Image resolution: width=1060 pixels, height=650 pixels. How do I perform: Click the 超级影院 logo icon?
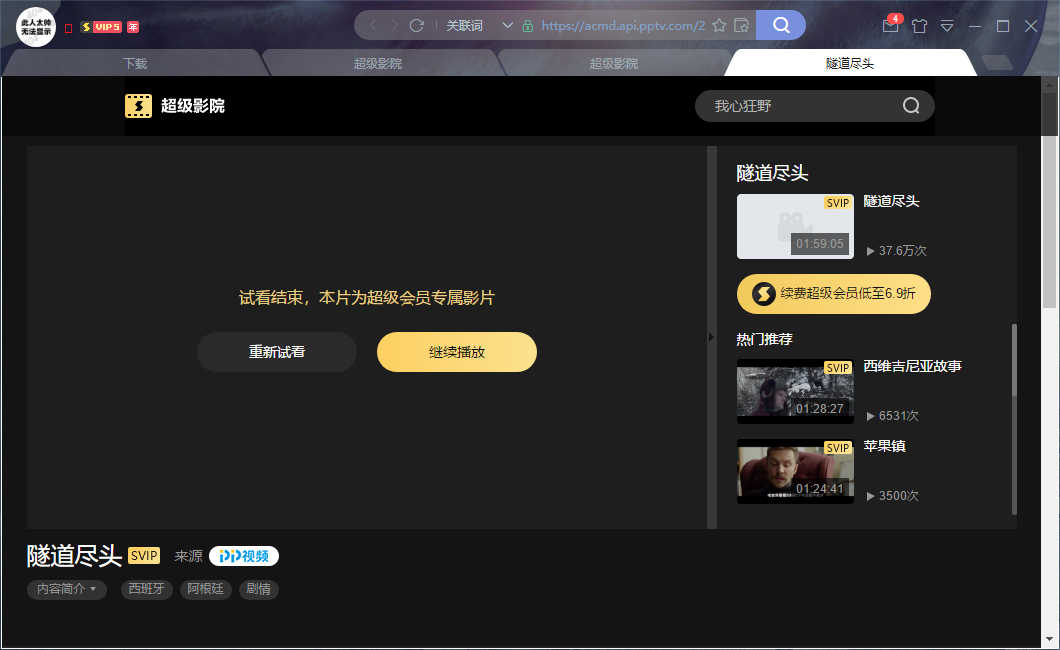[138, 106]
